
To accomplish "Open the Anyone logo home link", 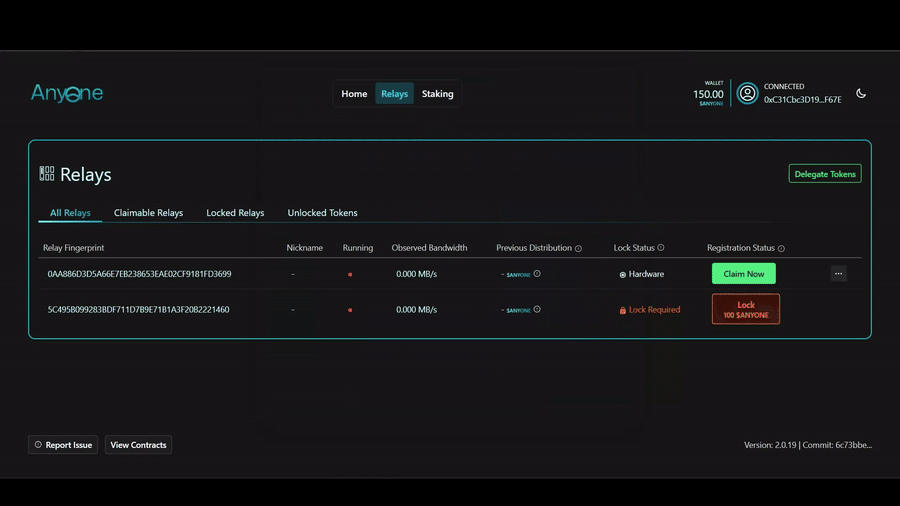I will coord(67,94).
